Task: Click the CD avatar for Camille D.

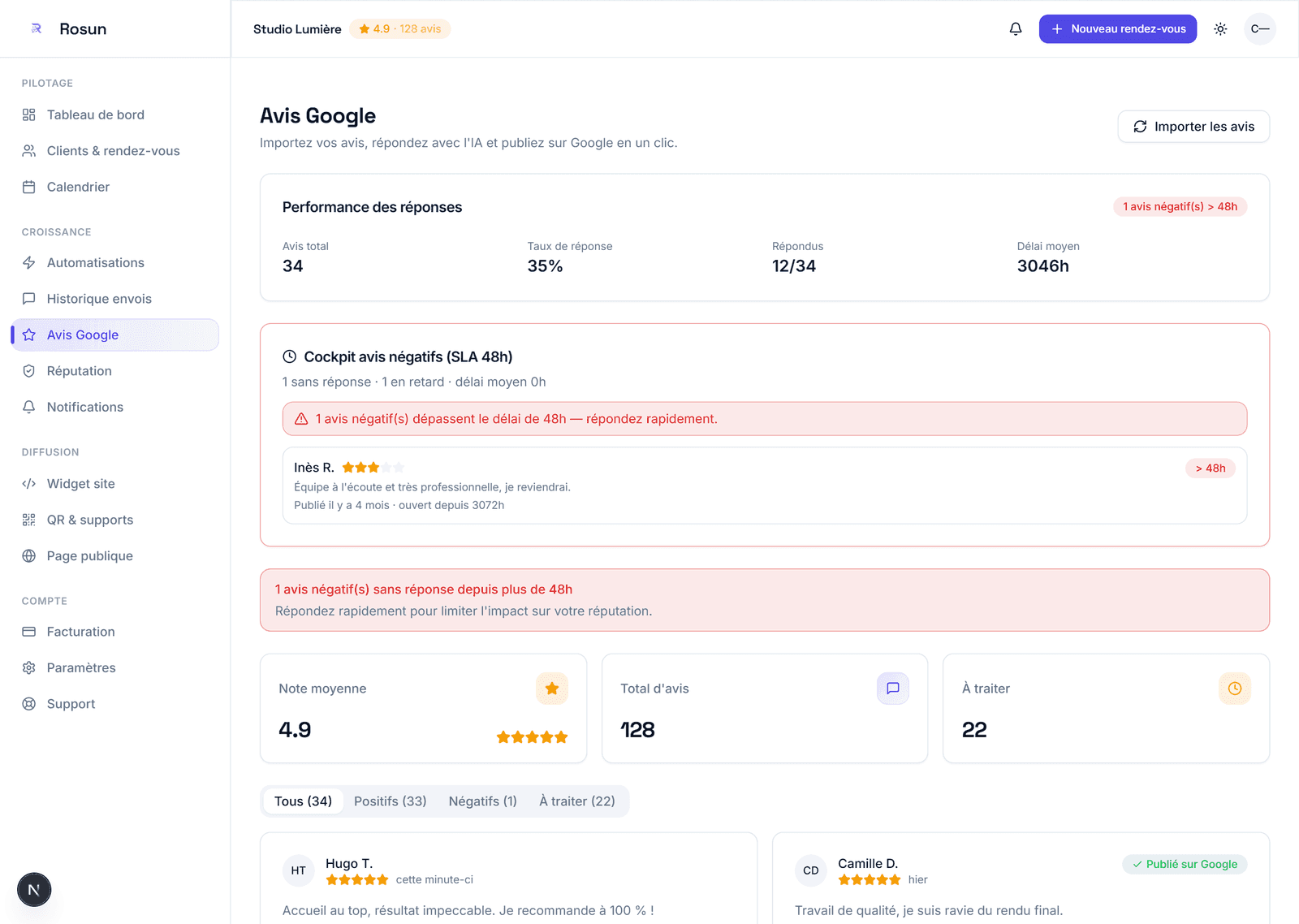Action: (811, 870)
